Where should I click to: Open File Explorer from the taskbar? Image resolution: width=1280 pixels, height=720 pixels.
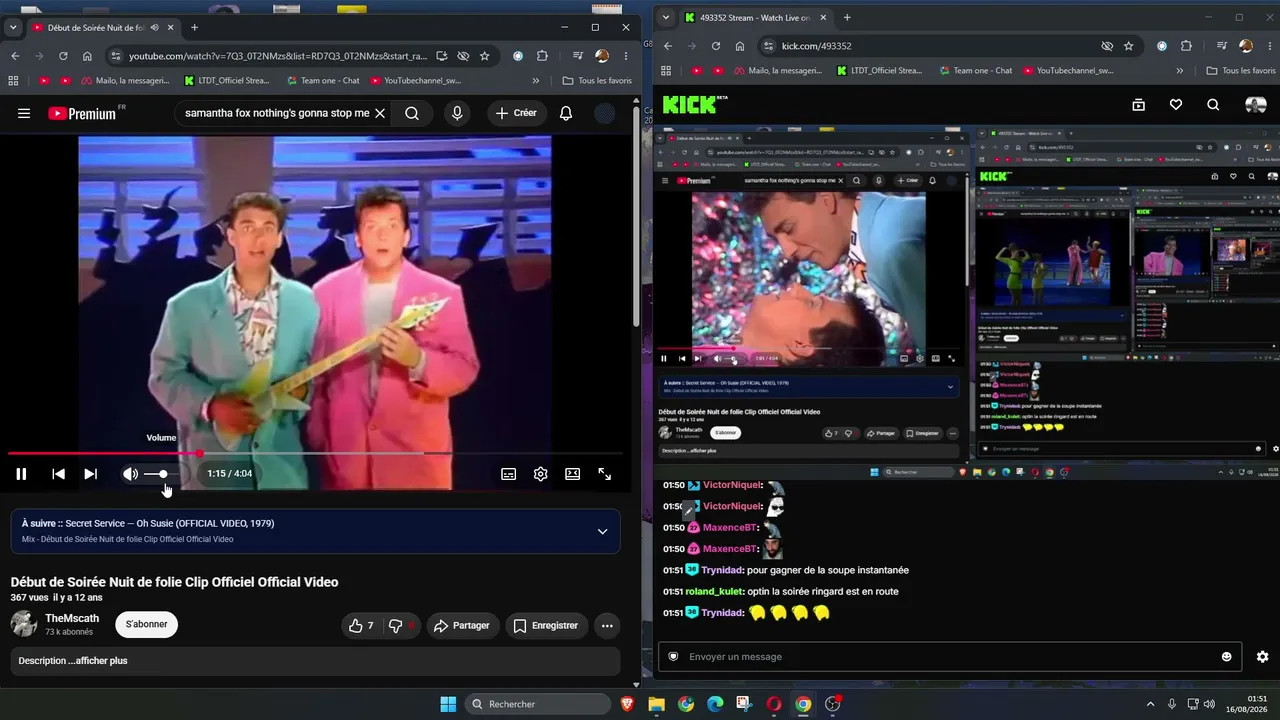pos(657,704)
